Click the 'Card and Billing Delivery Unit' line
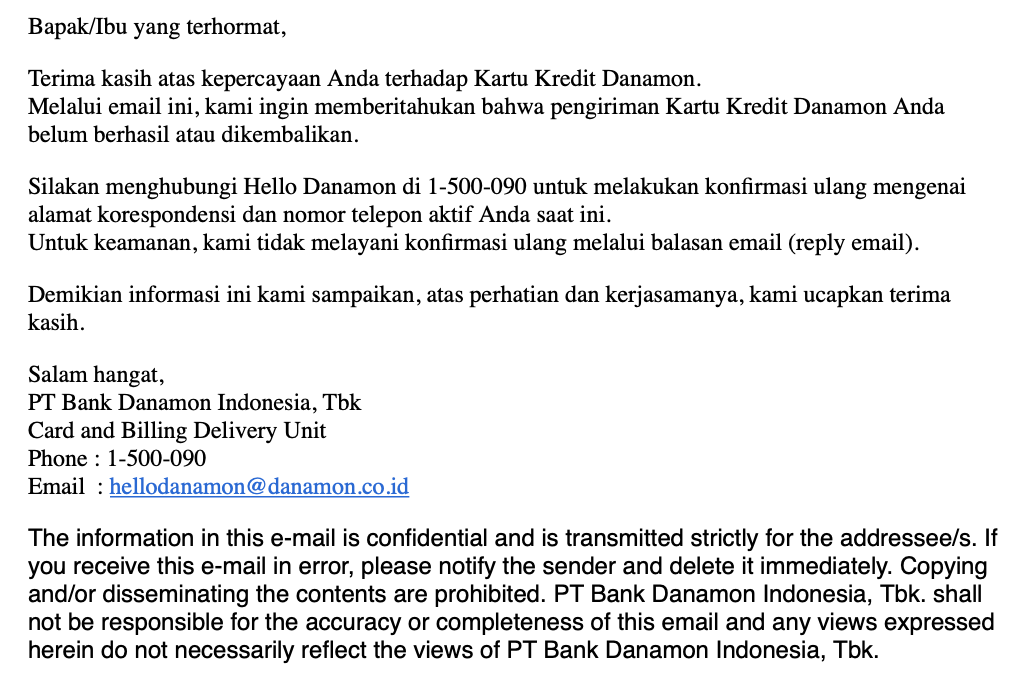Viewport: 1024px width, 678px height. (177, 431)
